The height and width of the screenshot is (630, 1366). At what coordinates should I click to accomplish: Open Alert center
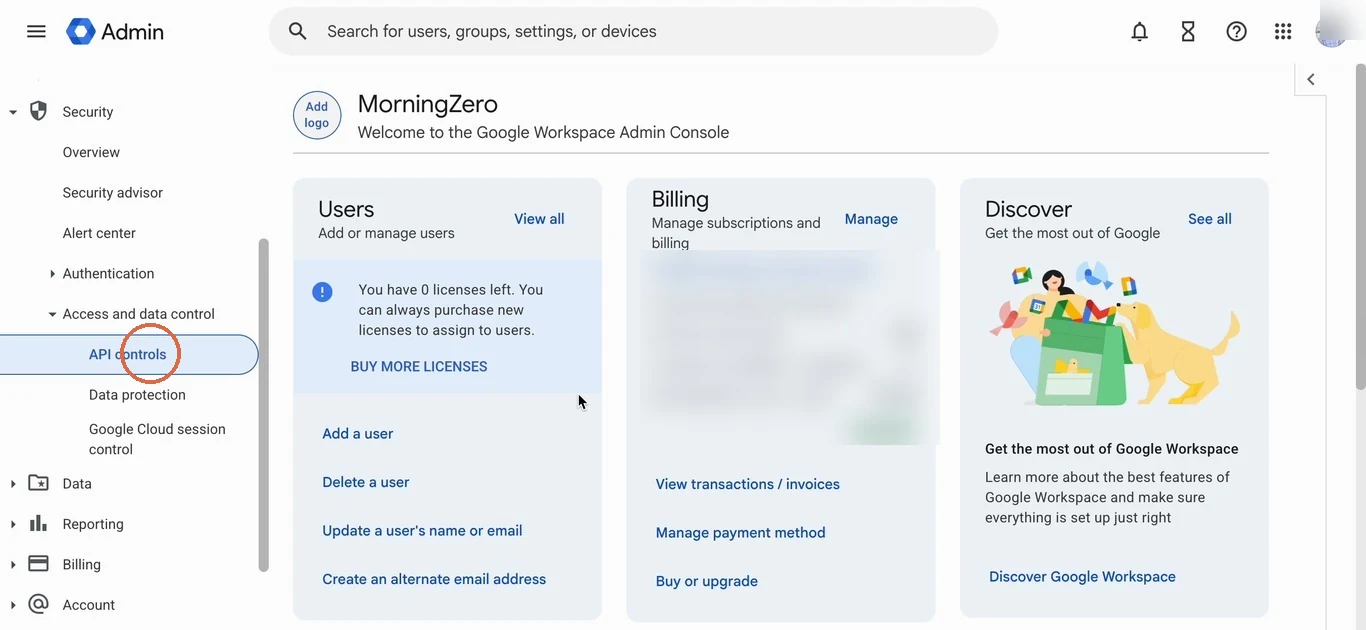point(99,233)
